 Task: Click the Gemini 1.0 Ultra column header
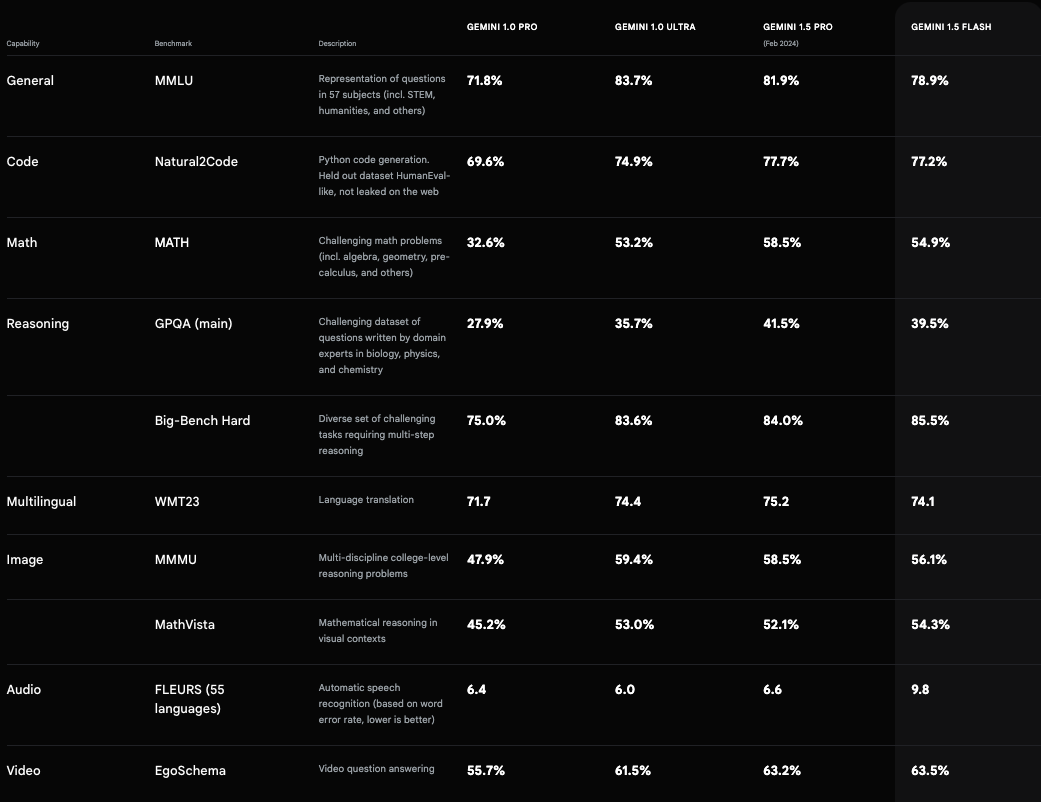[x=655, y=27]
